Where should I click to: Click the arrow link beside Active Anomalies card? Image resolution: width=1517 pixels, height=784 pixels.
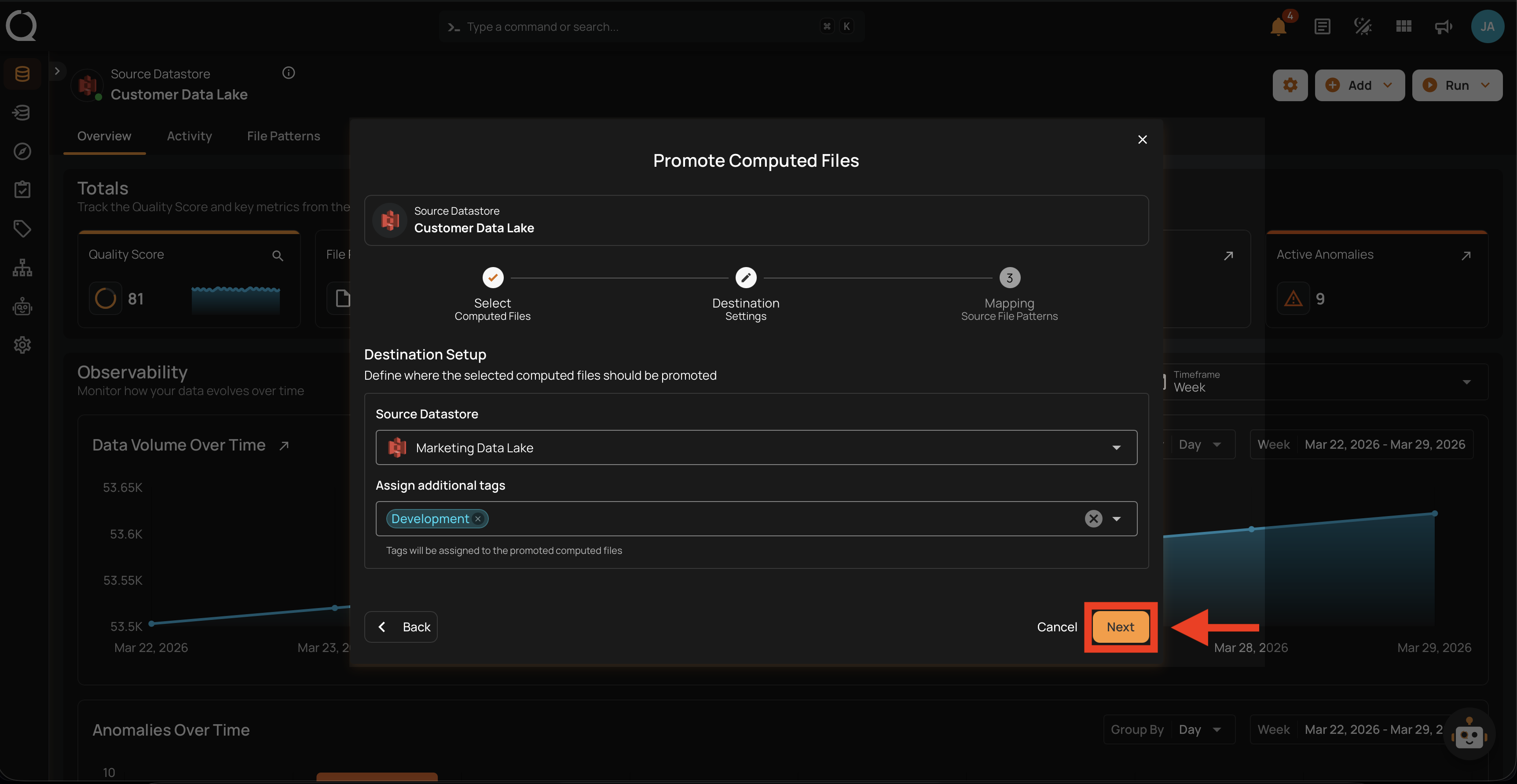point(1228,256)
